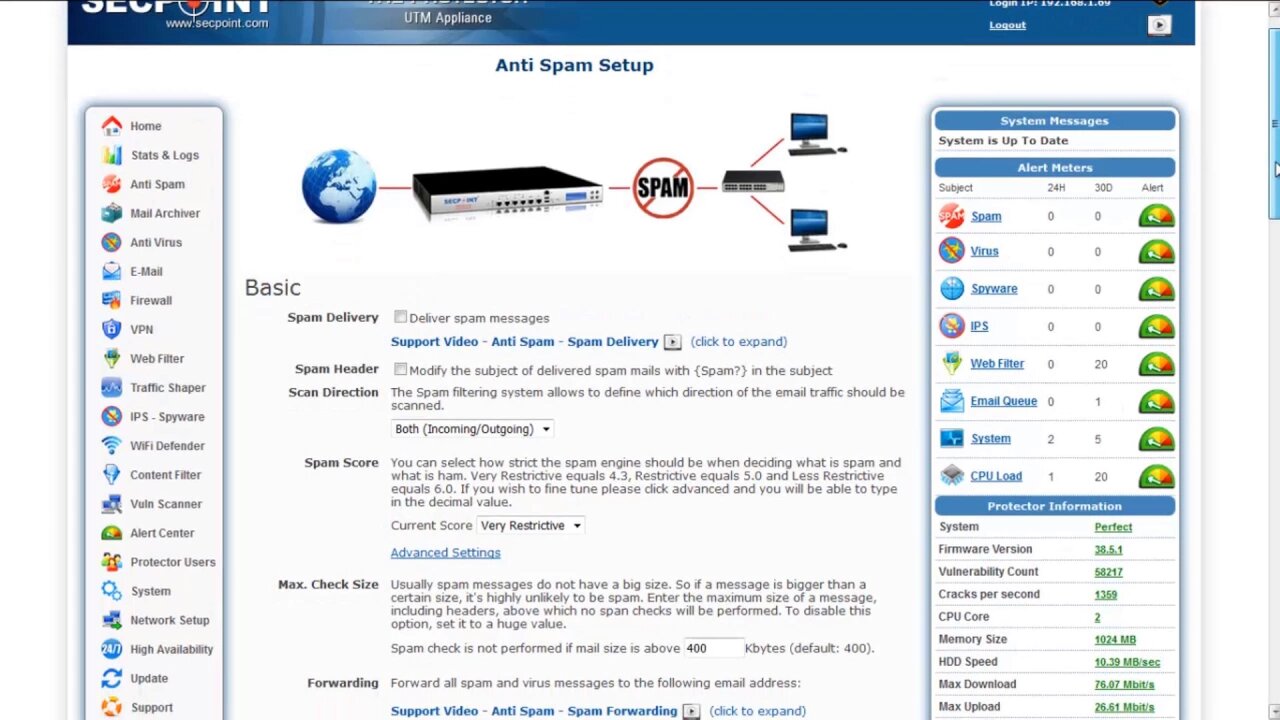Open the Current Score dropdown
The height and width of the screenshot is (720, 1280).
click(x=530, y=525)
